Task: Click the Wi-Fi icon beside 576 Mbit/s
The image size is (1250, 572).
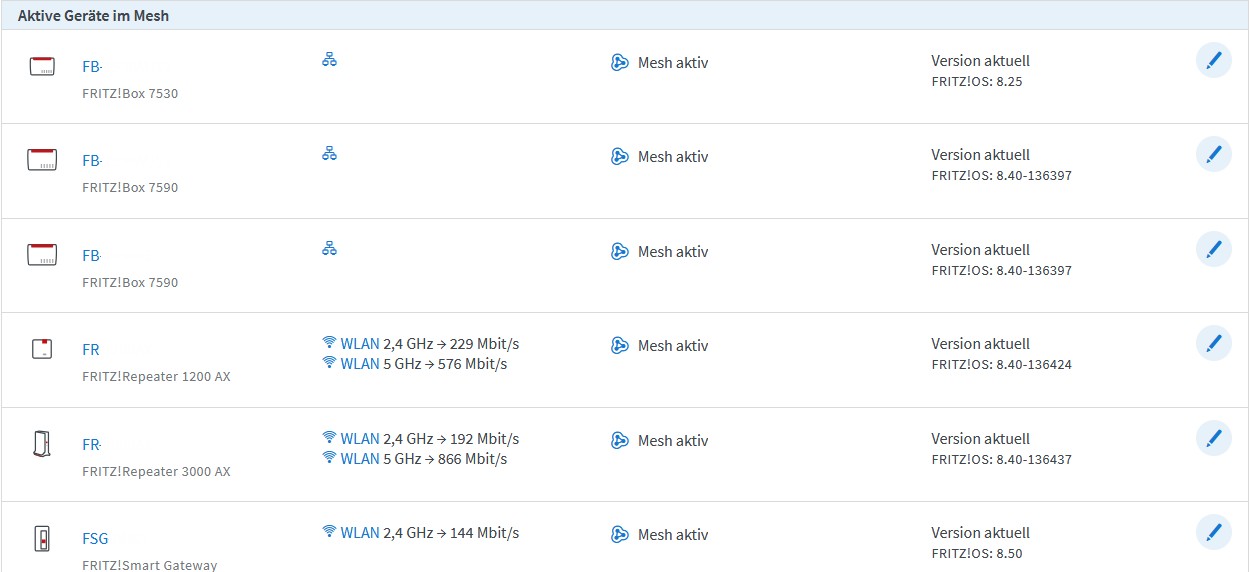Action: (x=329, y=363)
